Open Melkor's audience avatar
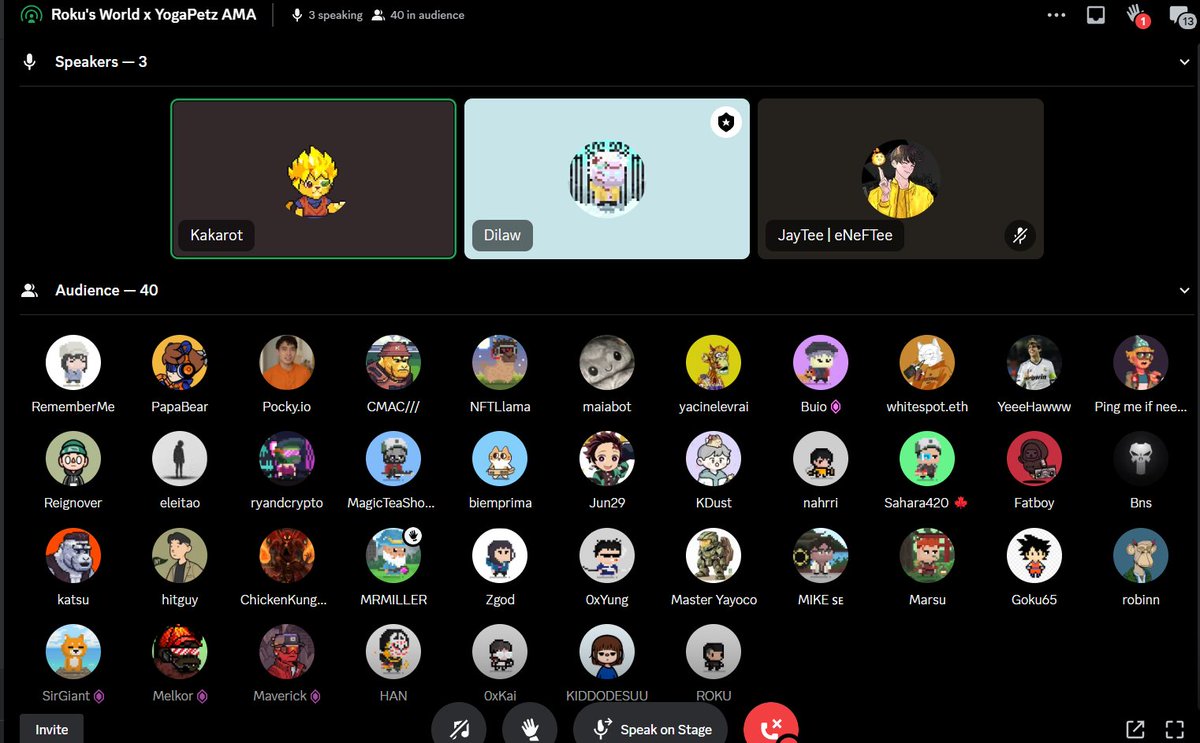The width and height of the screenshot is (1200, 743). click(180, 652)
